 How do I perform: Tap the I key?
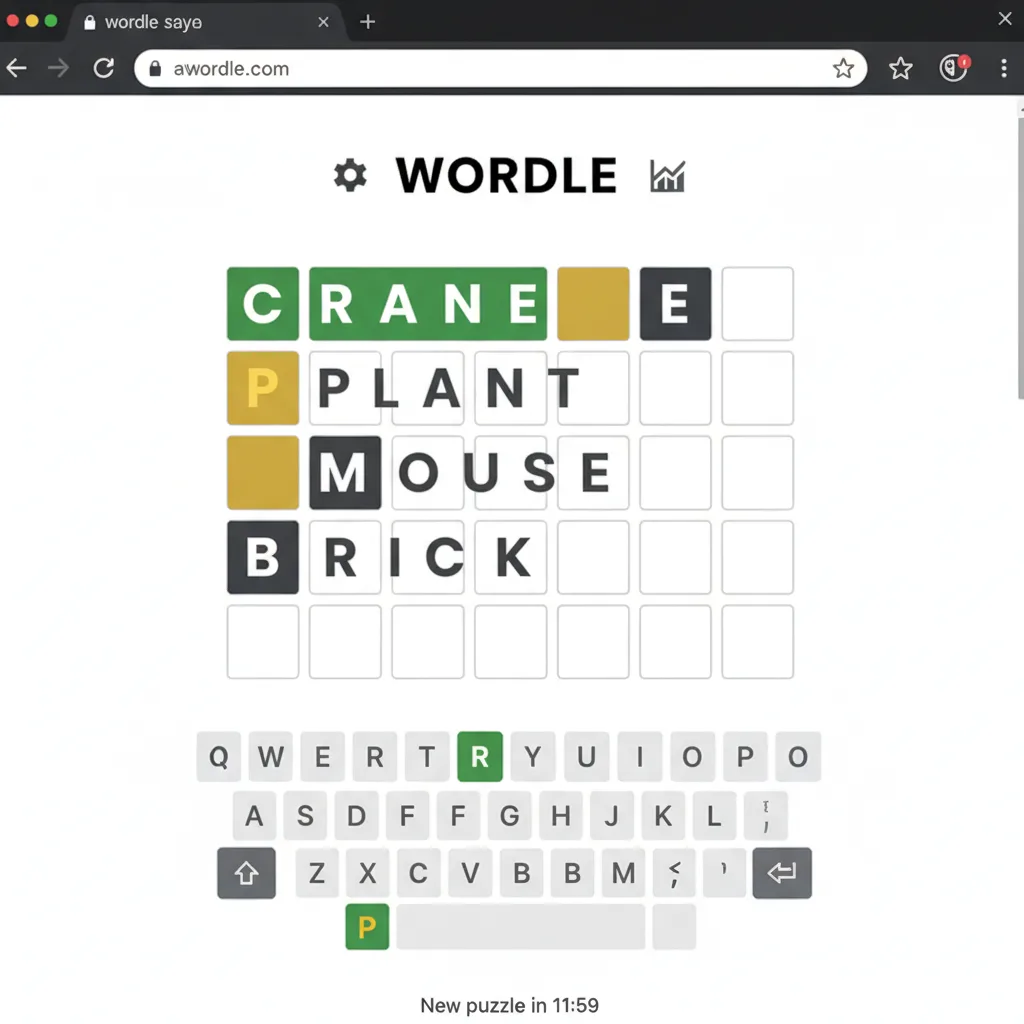[640, 757]
